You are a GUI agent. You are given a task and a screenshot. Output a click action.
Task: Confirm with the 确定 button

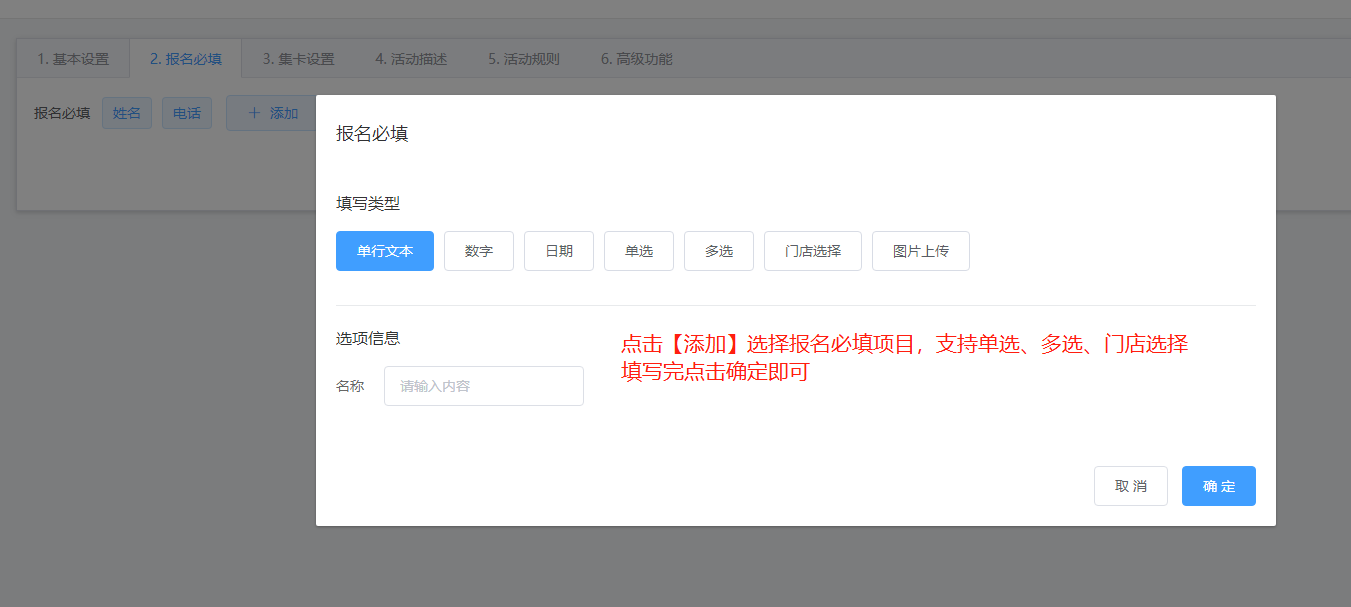[x=1219, y=486]
